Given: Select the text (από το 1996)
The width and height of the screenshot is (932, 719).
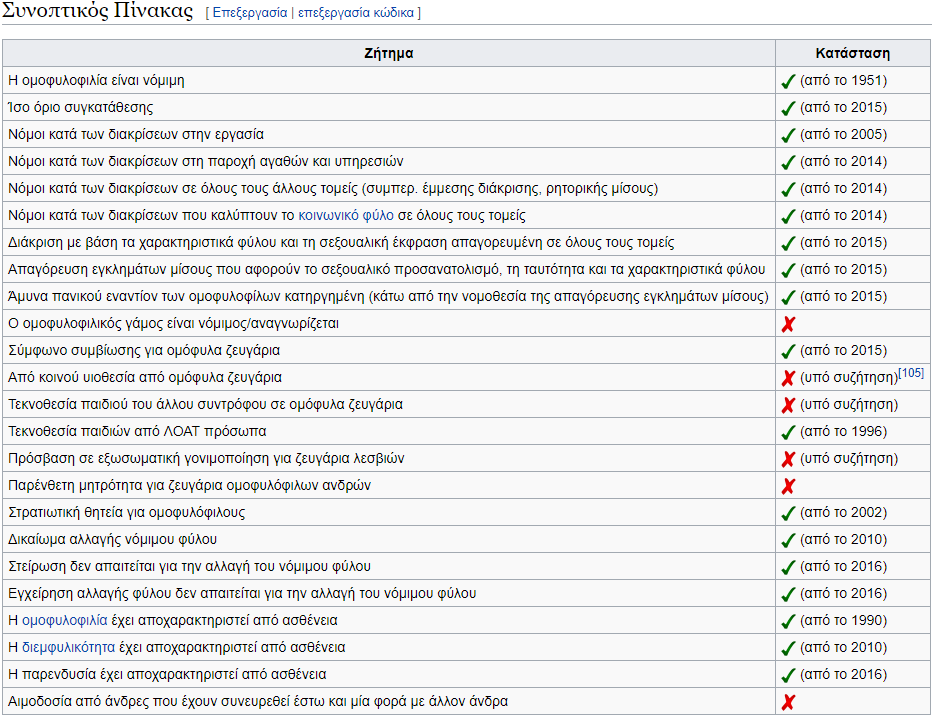Looking at the screenshot, I should [x=843, y=431].
